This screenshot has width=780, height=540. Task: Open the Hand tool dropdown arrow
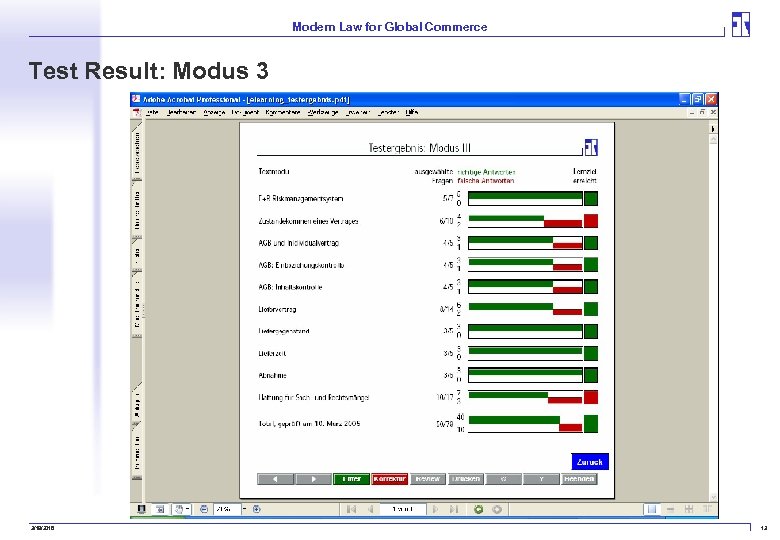[188, 509]
